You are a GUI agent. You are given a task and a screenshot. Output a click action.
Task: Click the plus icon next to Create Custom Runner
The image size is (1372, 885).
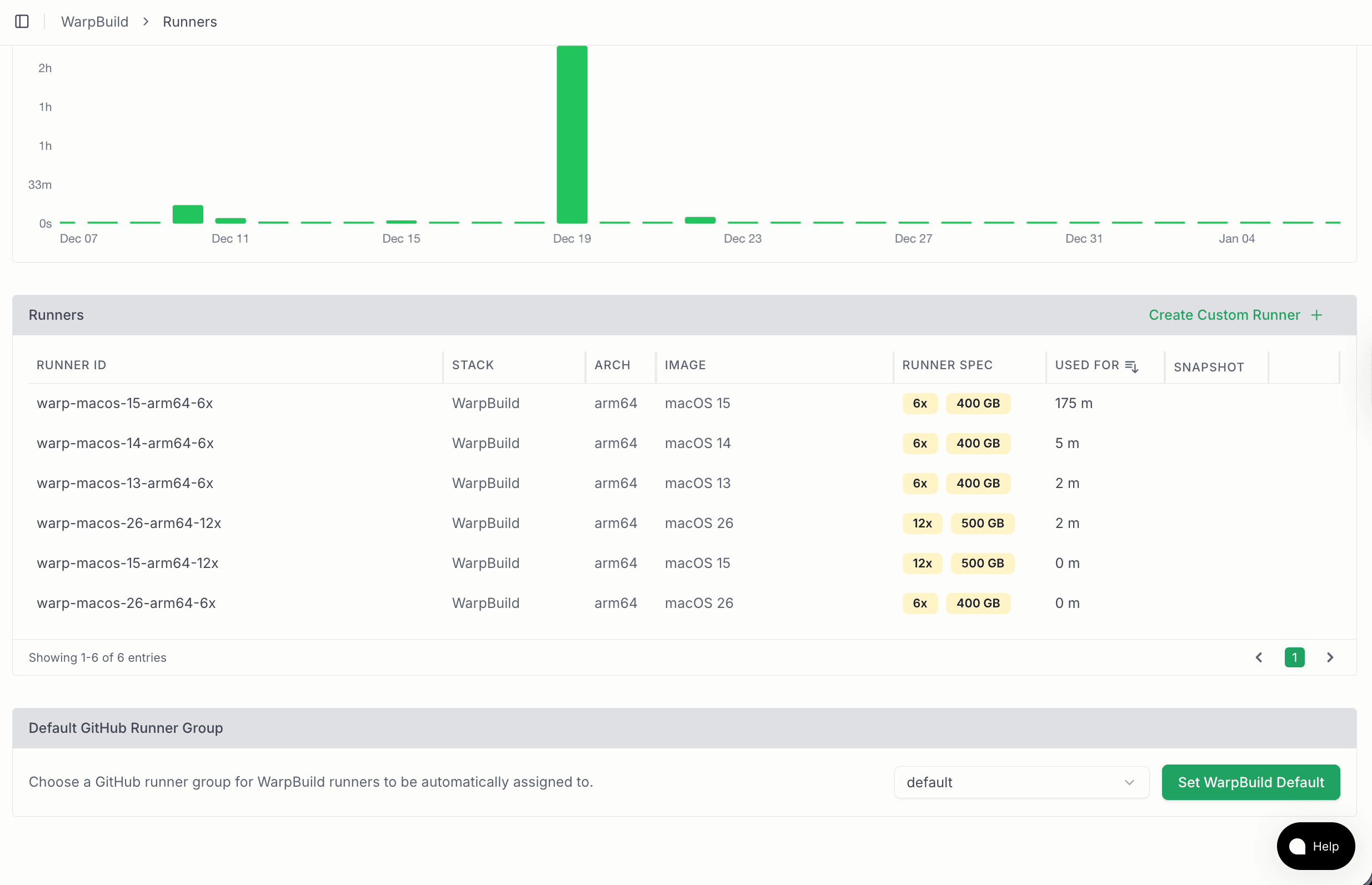tap(1318, 314)
